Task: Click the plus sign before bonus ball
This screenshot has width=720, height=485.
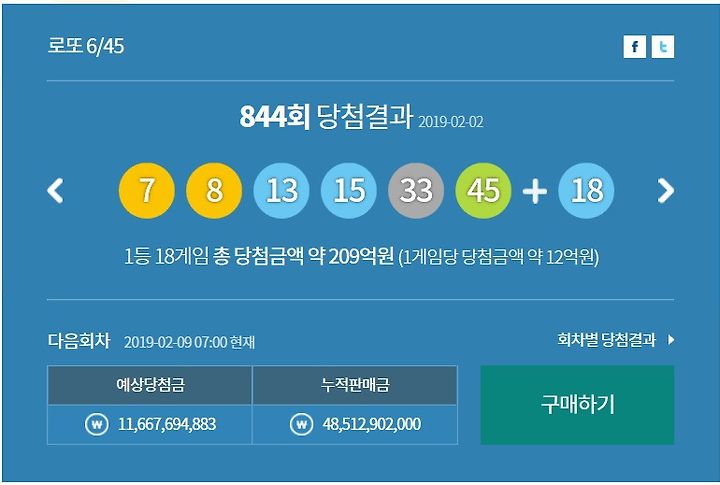Action: tap(535, 191)
